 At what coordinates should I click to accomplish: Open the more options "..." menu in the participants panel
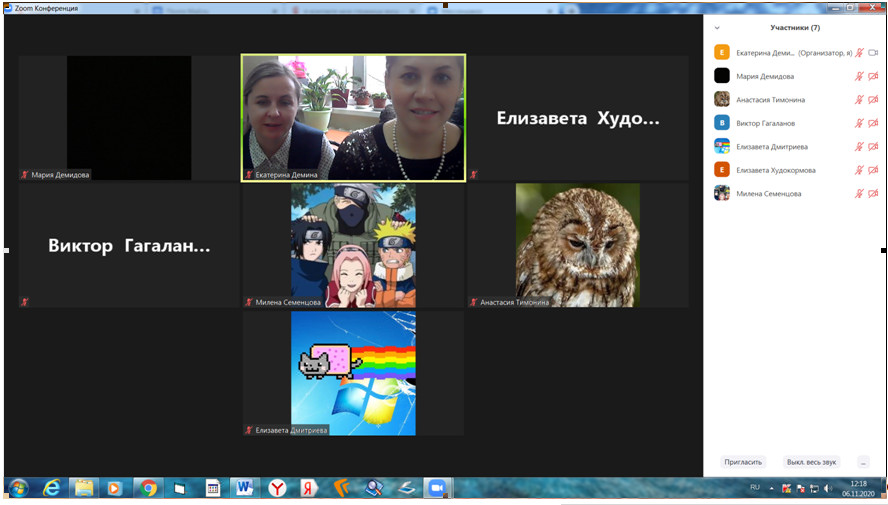[862, 462]
